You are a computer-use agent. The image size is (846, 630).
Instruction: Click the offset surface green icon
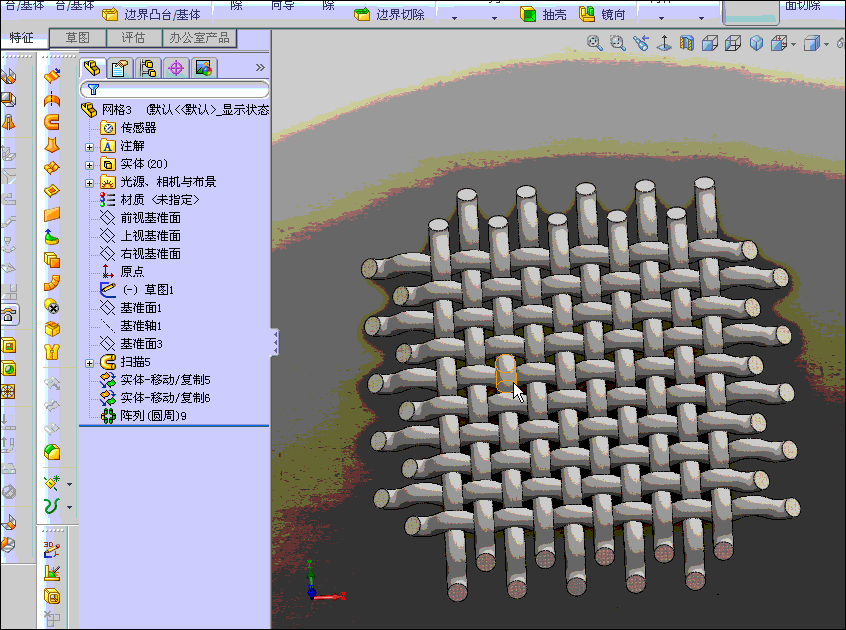pos(52,237)
